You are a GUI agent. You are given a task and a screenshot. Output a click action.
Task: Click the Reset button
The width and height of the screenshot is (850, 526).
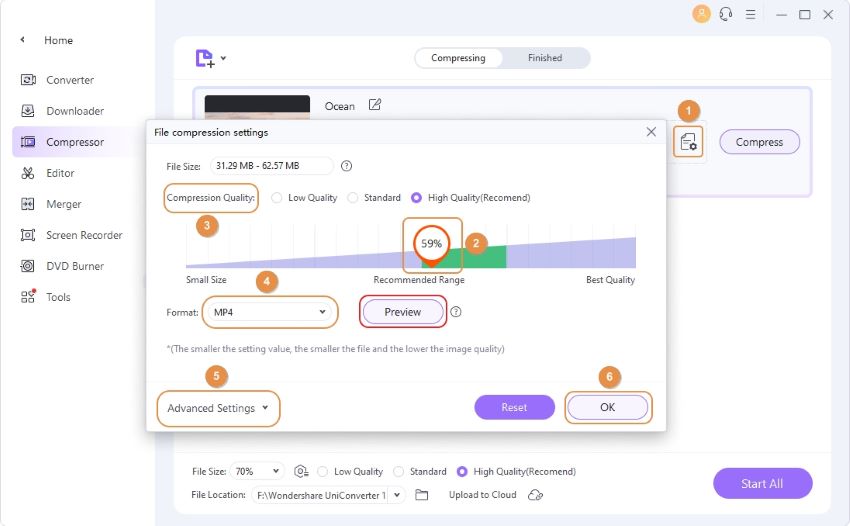(514, 407)
